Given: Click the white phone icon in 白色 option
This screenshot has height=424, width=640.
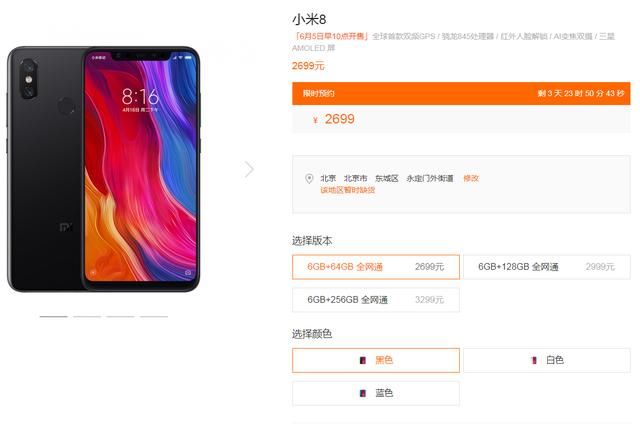Looking at the screenshot, I should (533, 360).
